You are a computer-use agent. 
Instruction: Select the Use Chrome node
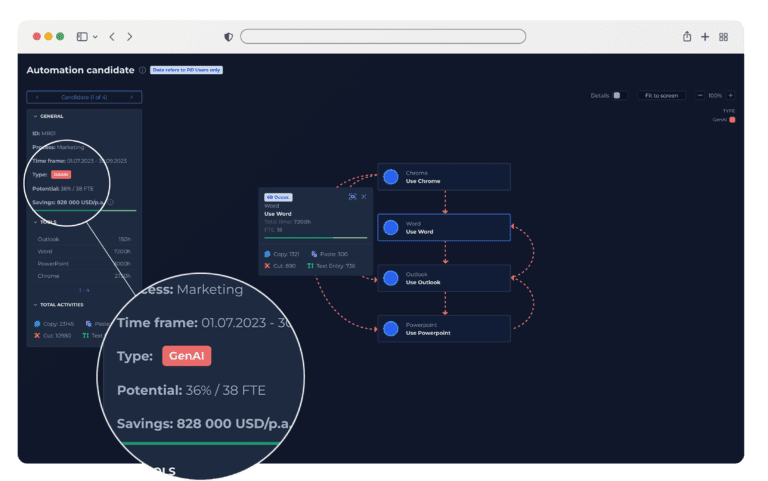tap(444, 177)
